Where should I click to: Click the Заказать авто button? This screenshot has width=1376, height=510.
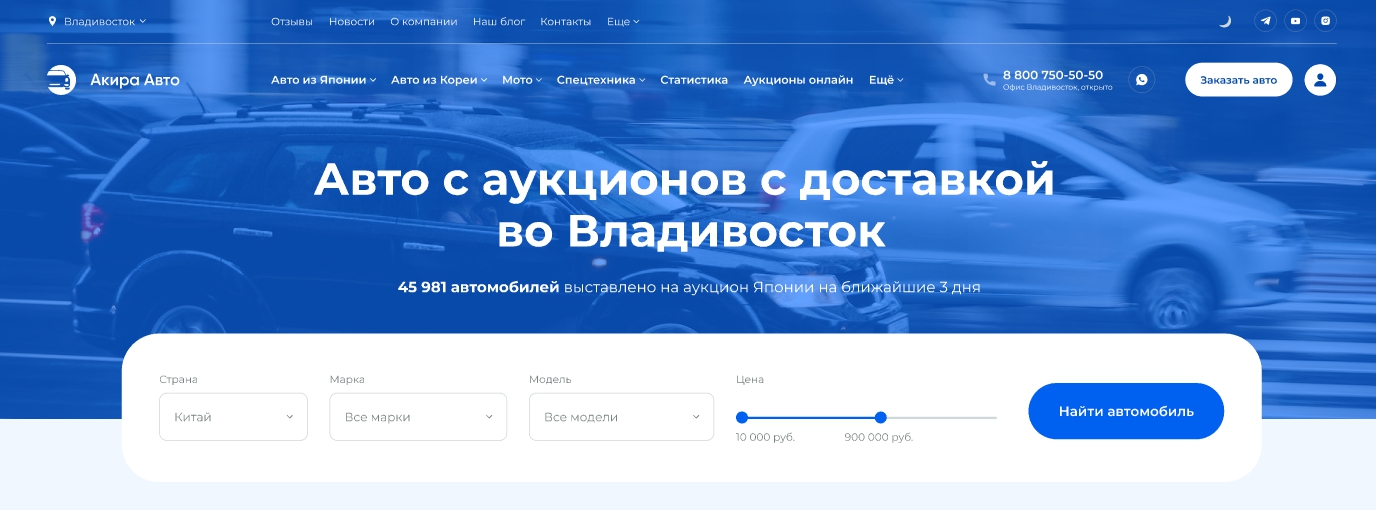coord(1239,80)
